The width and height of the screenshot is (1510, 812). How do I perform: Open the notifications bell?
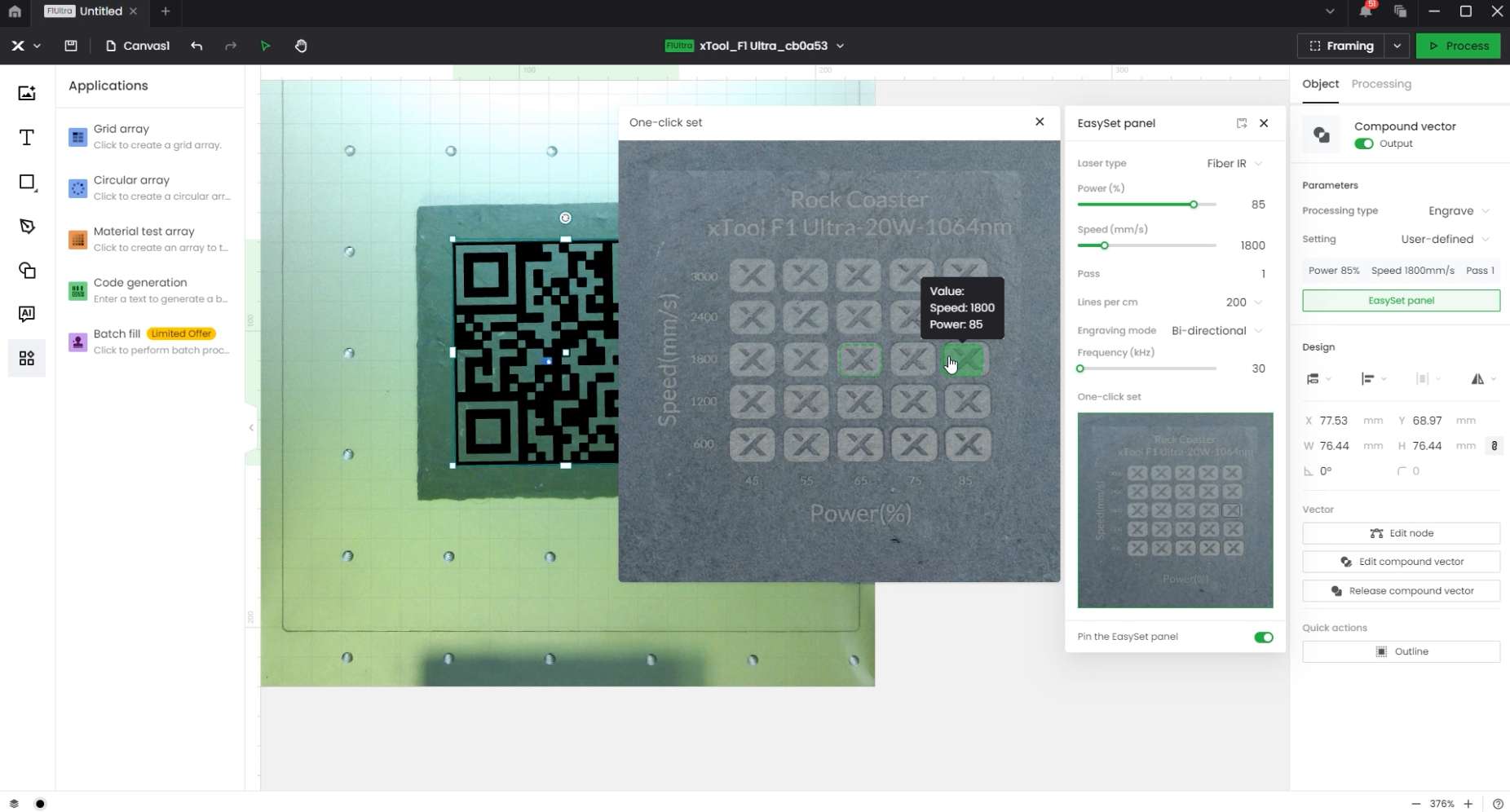point(1366,11)
